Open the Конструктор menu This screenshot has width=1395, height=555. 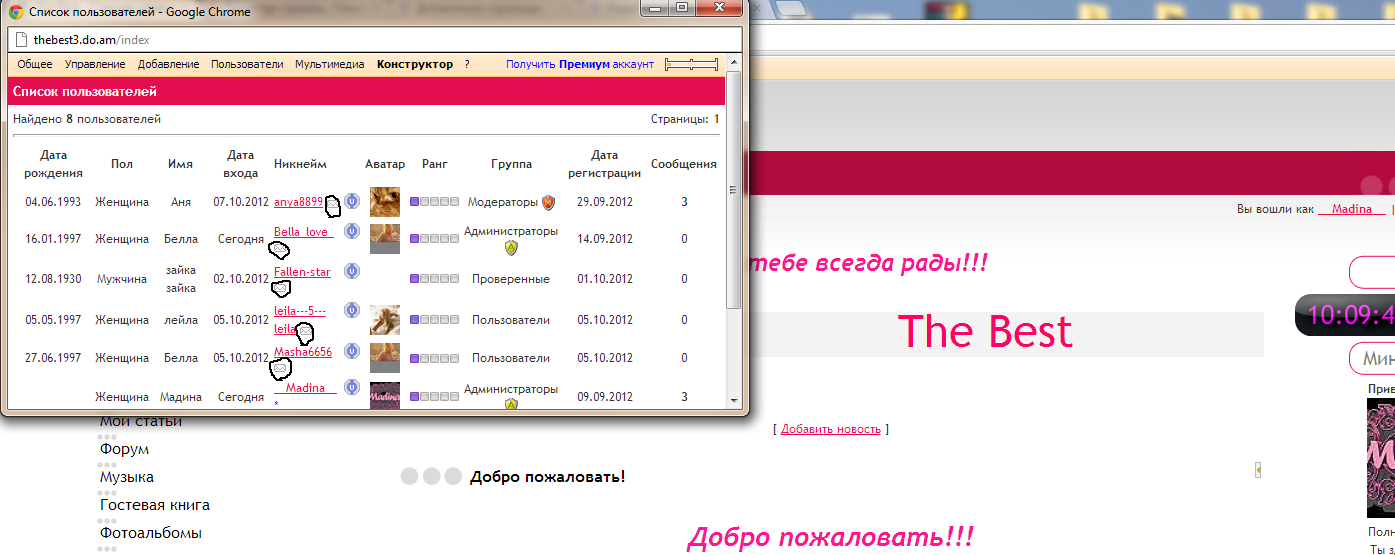coord(414,64)
